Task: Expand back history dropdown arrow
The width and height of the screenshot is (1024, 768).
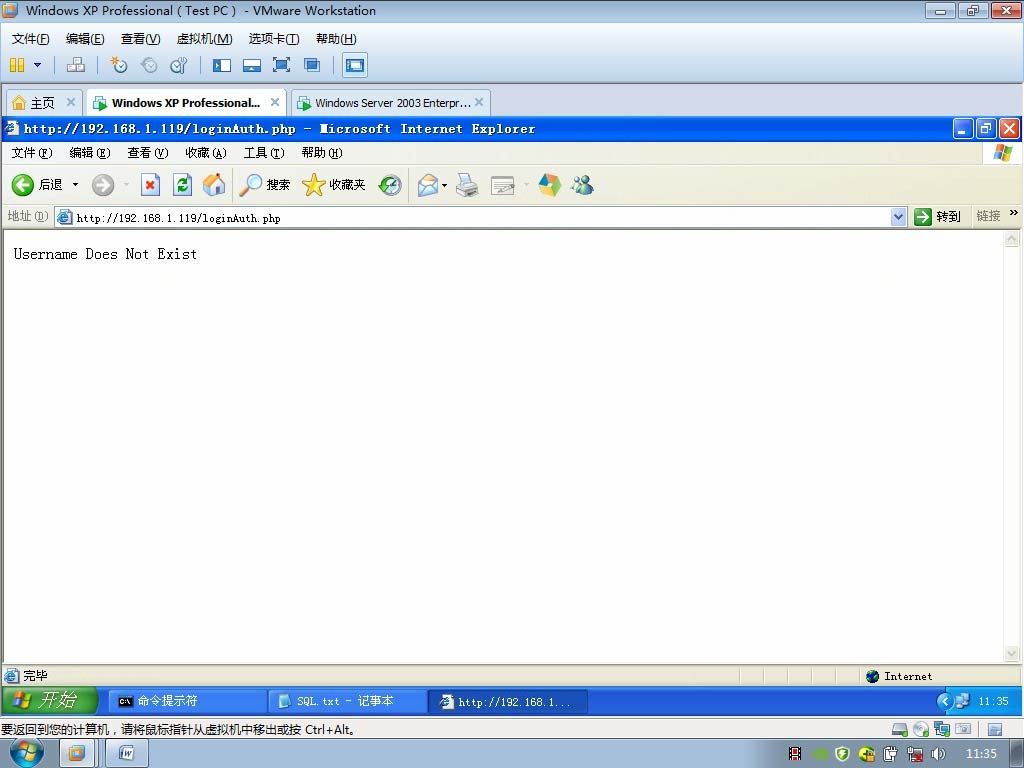Action: coord(75,185)
